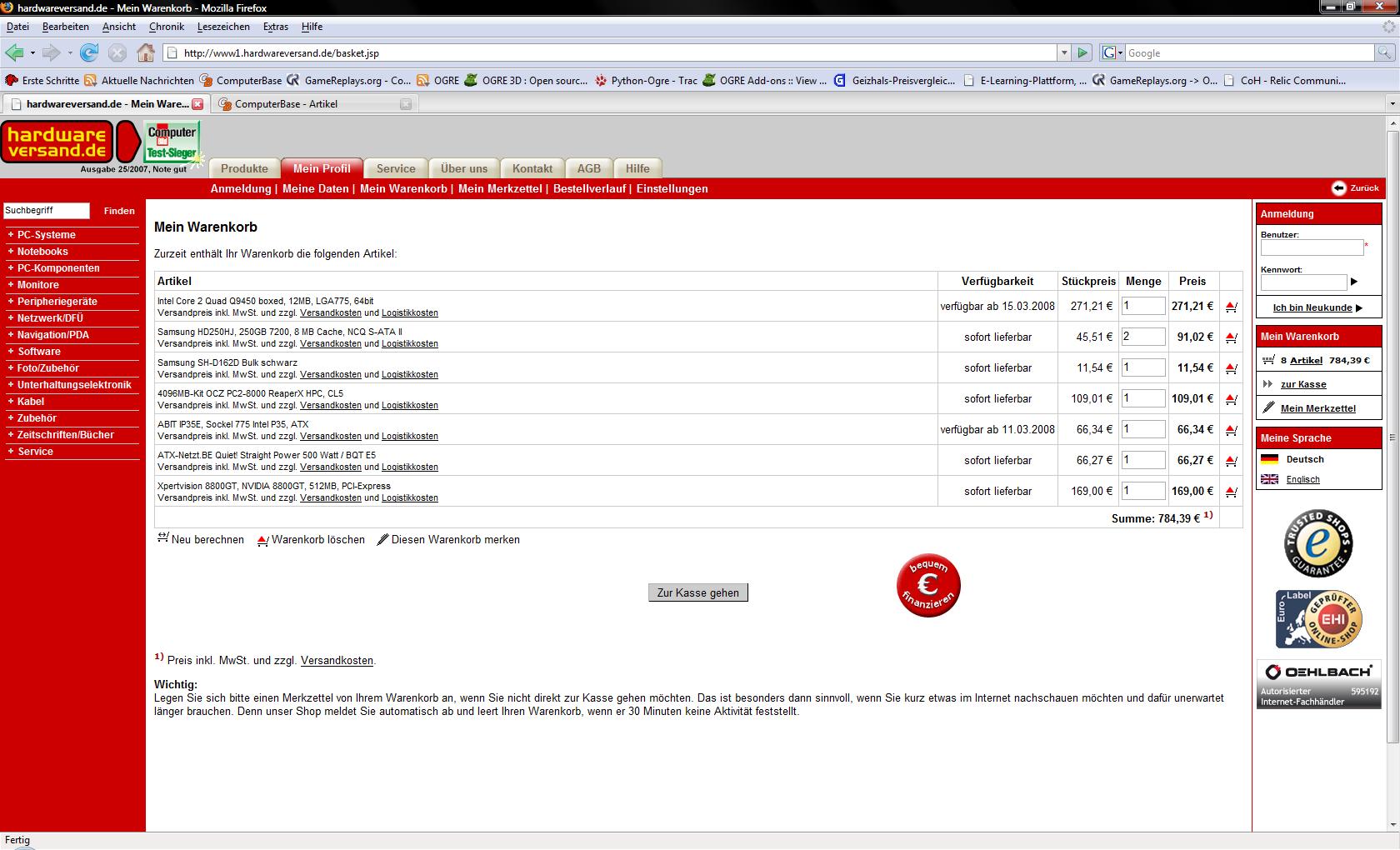1400x850 pixels.
Task: Close the hardwareversand.de browser tab
Action: click(197, 104)
